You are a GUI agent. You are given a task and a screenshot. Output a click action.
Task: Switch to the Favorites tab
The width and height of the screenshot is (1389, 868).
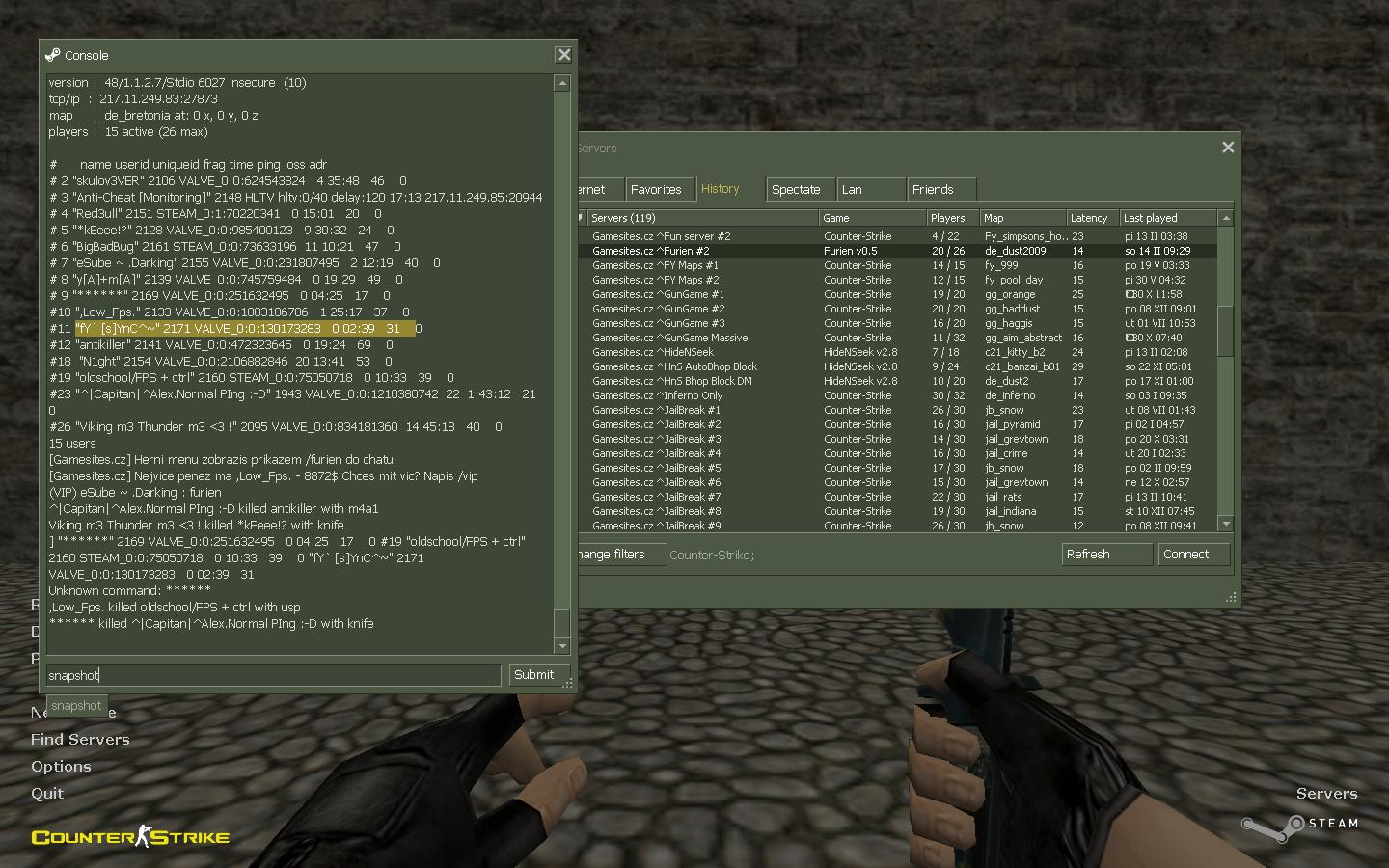click(656, 190)
